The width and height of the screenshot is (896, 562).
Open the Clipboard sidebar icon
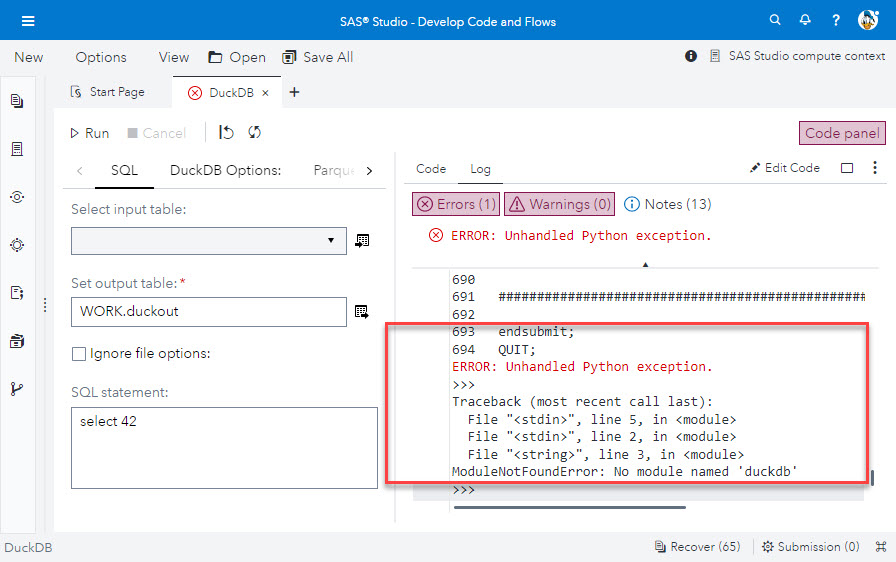point(17,341)
